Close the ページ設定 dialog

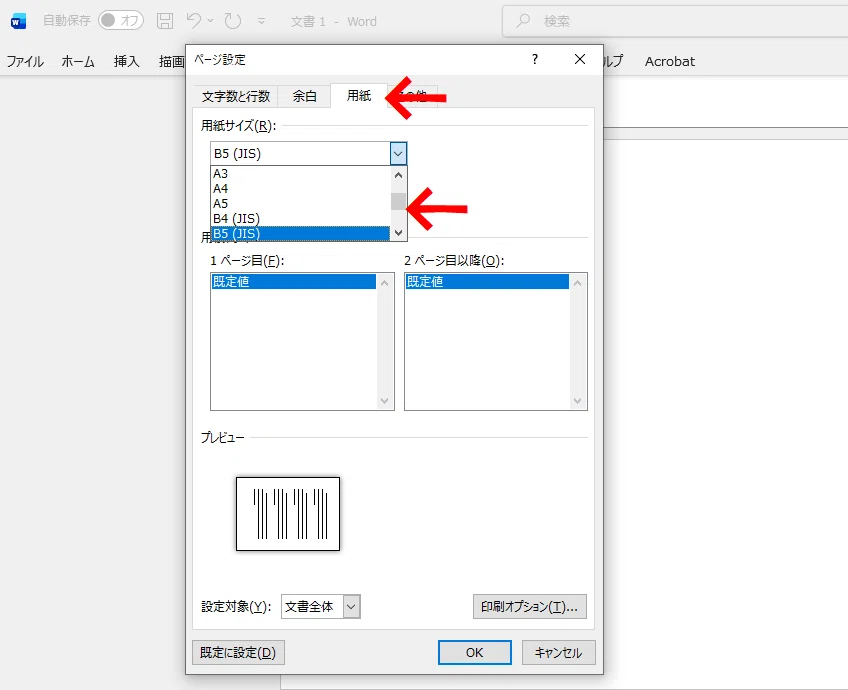(580, 59)
